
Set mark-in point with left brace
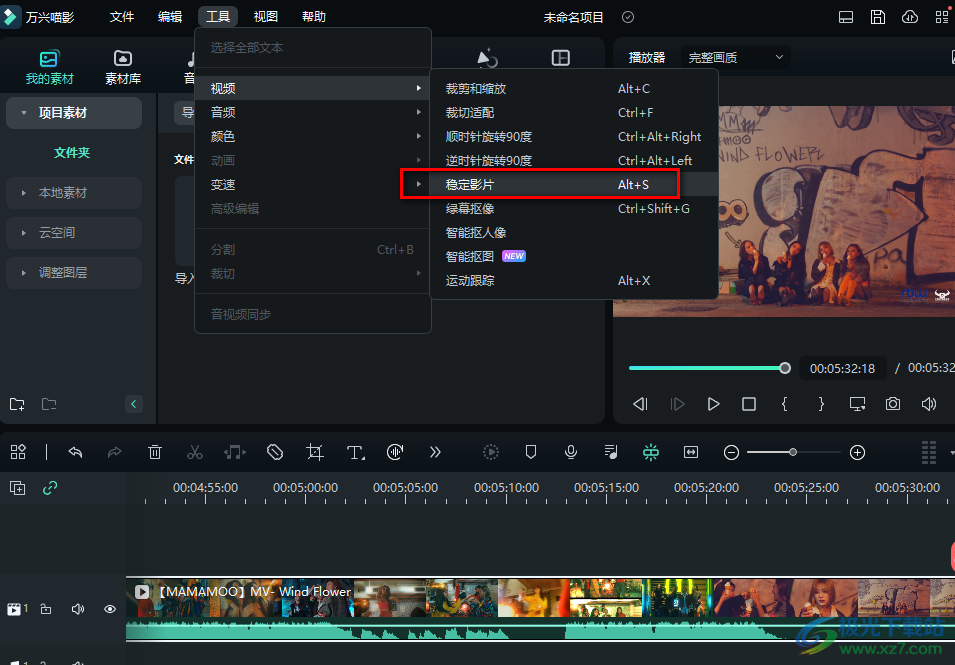pyautogui.click(x=784, y=404)
